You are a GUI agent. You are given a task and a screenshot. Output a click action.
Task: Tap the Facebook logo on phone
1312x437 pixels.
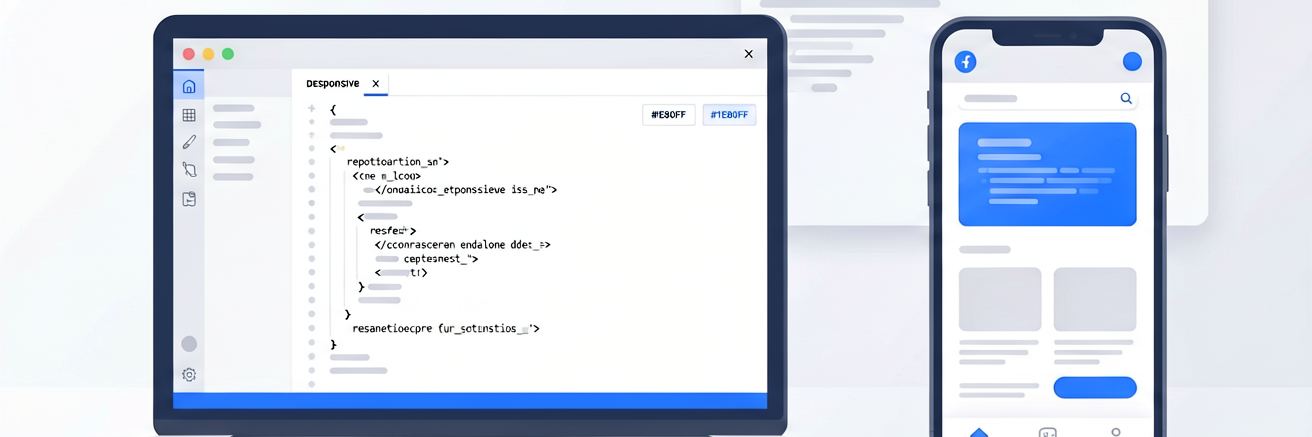coord(966,62)
